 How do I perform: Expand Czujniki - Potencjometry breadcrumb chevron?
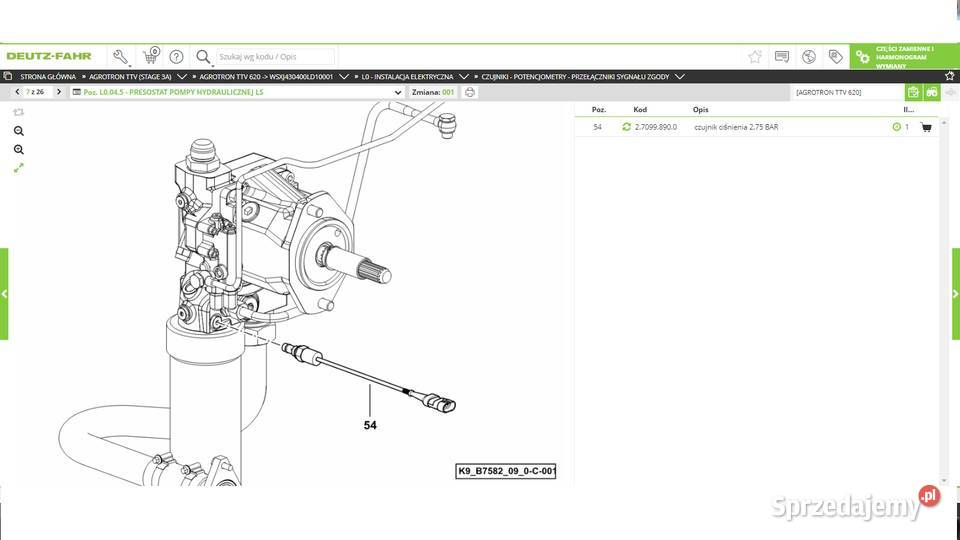680,77
